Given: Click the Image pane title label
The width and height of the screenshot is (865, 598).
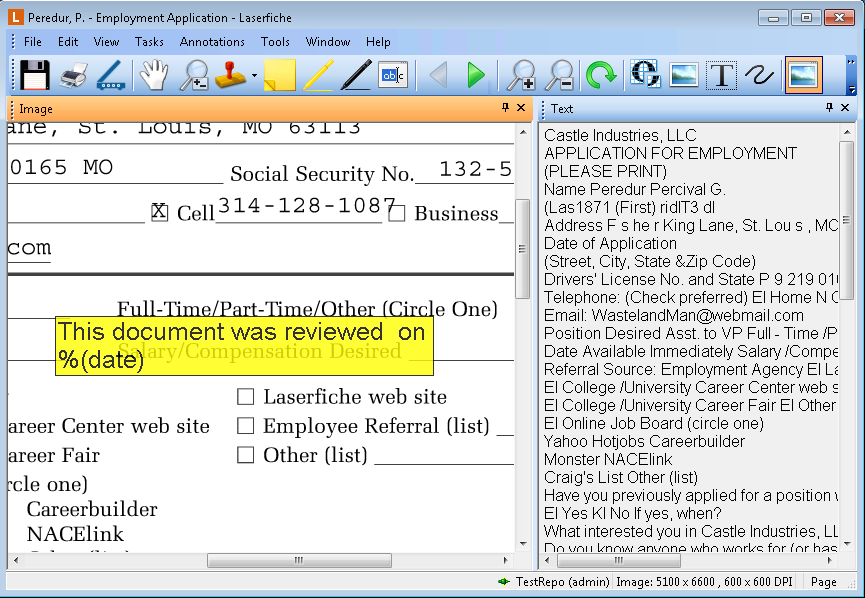Looking at the screenshot, I should click(36, 109).
